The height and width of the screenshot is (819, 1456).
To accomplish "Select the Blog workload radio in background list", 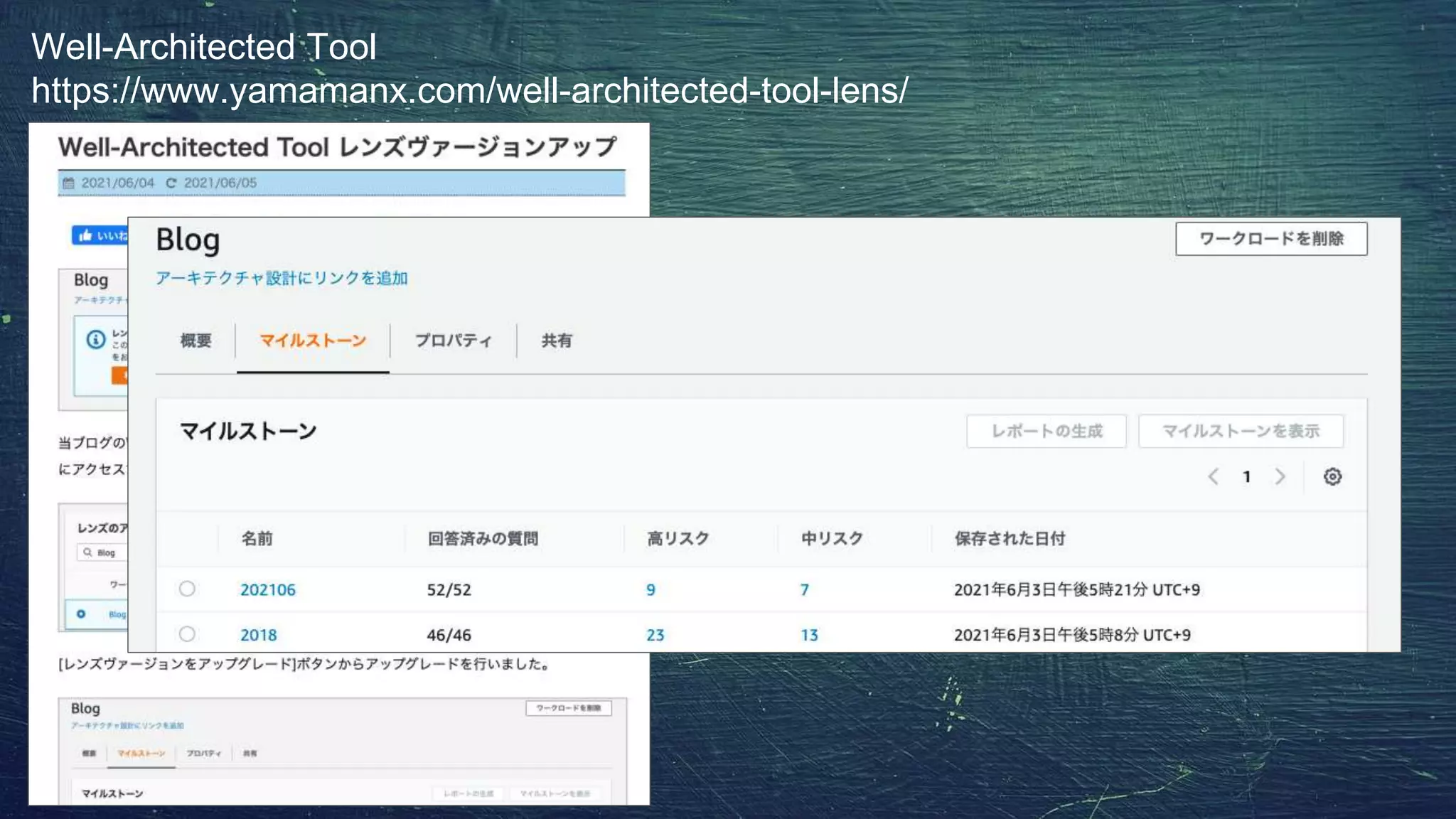I will 81,614.
